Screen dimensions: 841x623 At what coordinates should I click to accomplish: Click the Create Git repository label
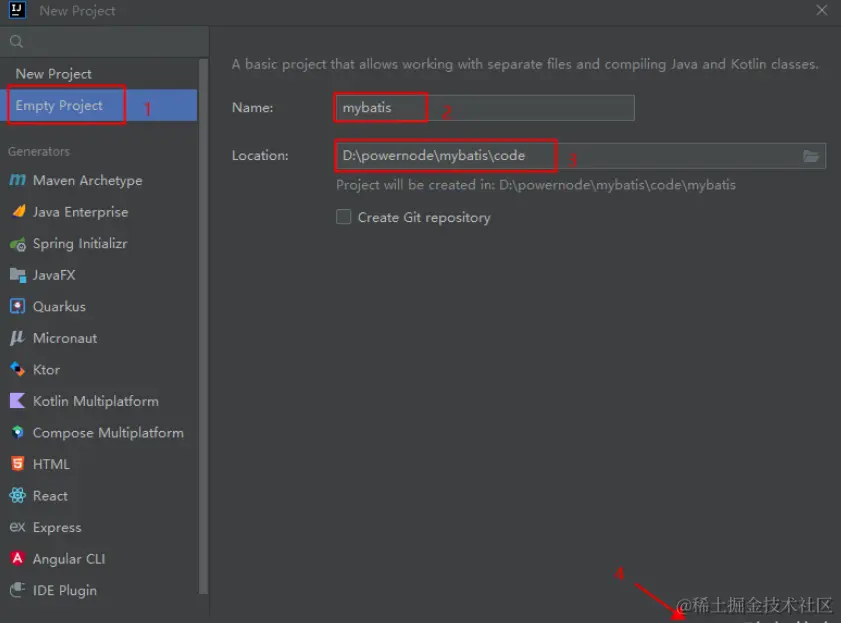[424, 217]
